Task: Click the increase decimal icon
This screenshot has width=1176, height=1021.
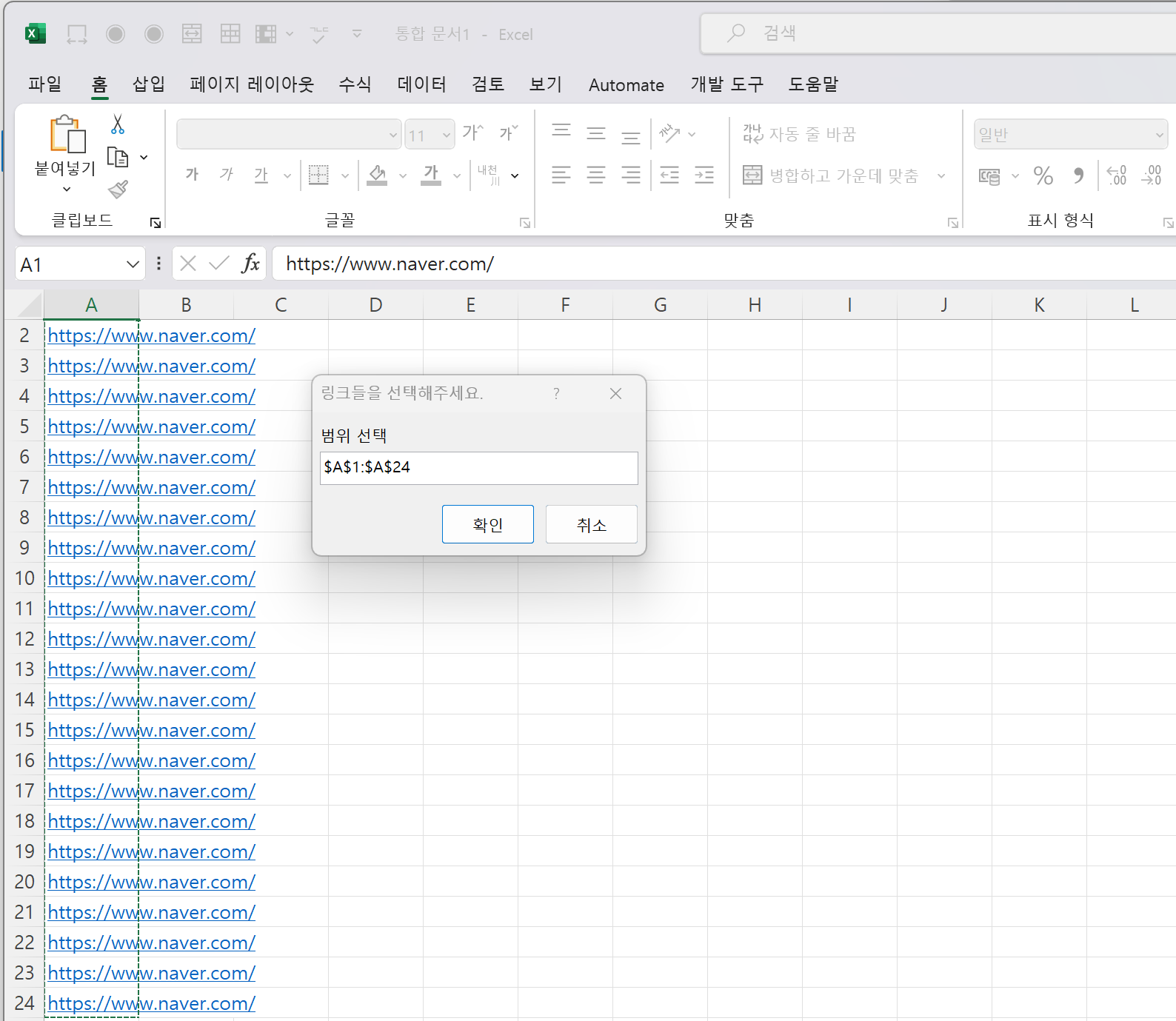Action: click(1117, 175)
